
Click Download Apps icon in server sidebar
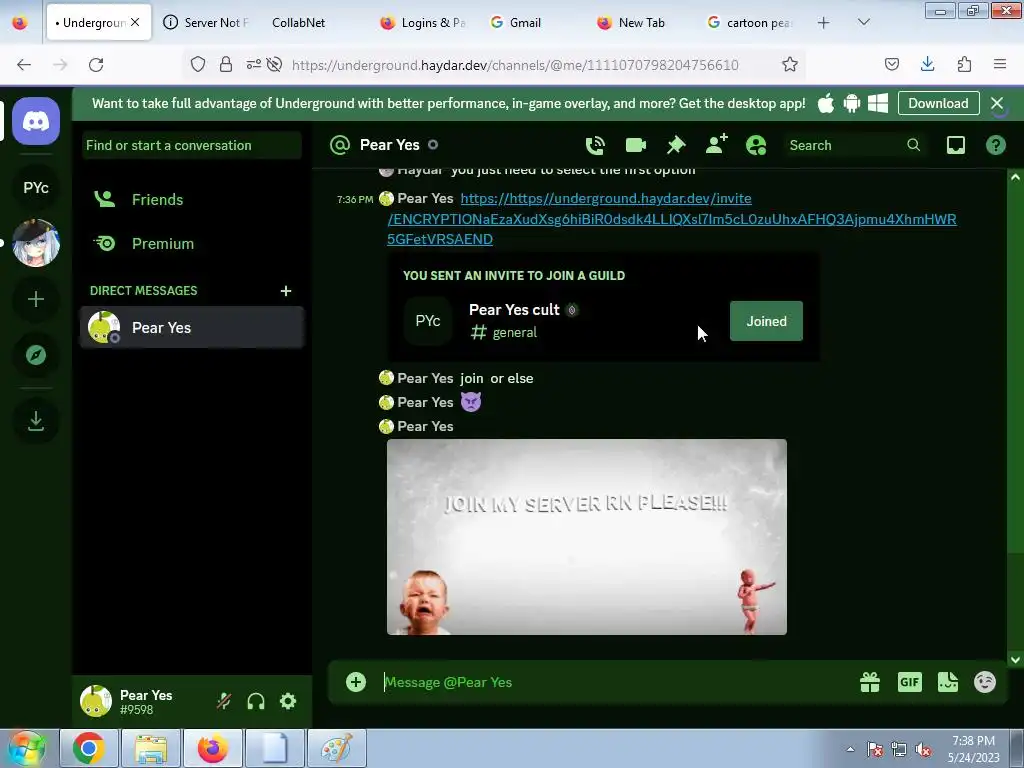click(x=36, y=421)
